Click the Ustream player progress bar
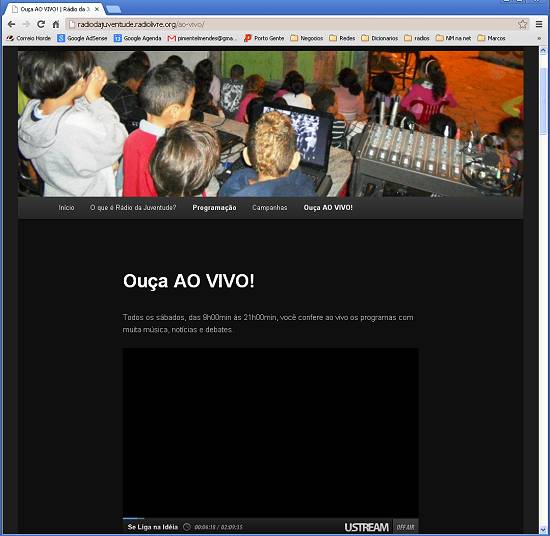 click(270, 518)
